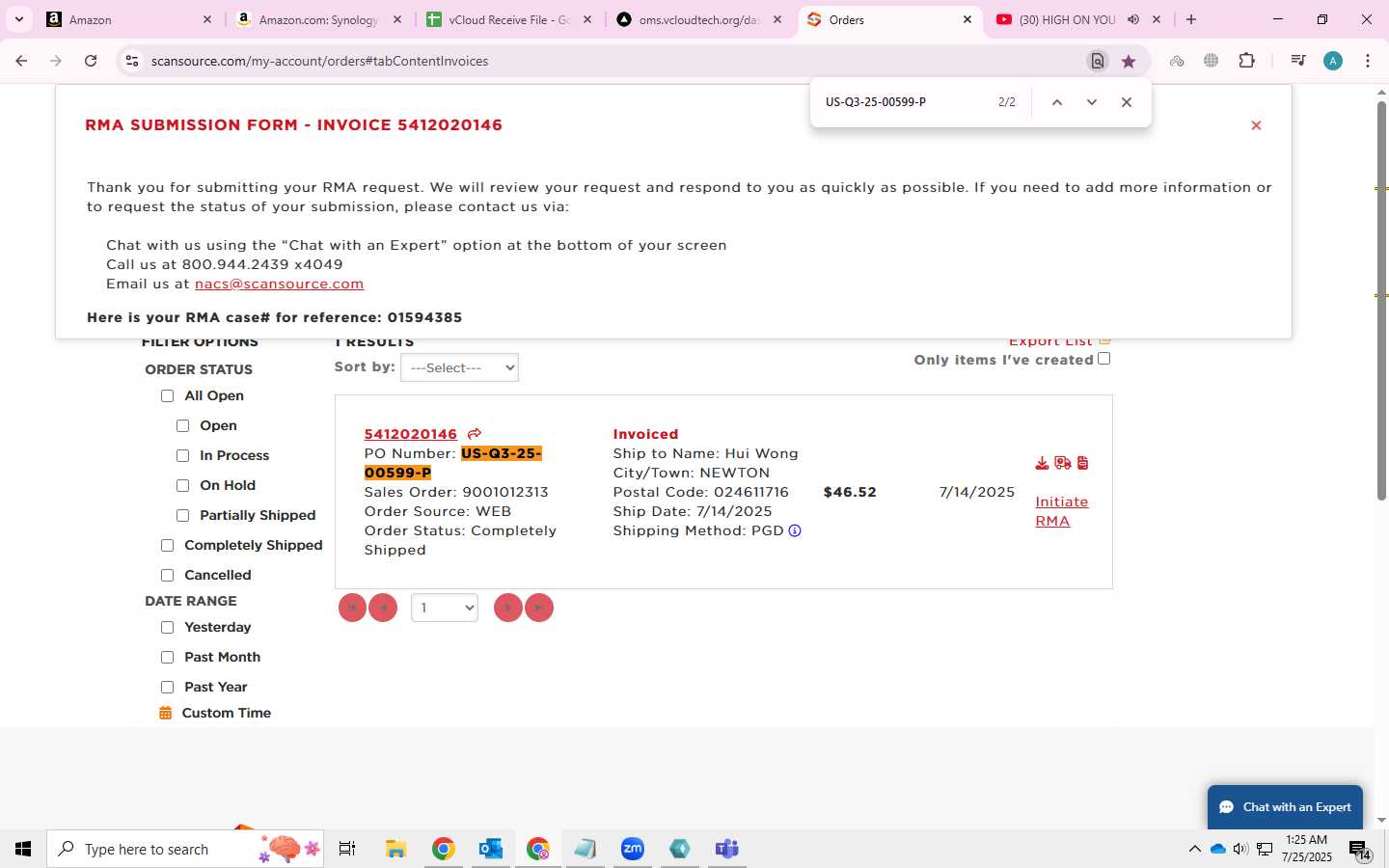This screenshot has height=868, width=1389.
Task: Download the invoice using the download icon
Action: point(1042,463)
